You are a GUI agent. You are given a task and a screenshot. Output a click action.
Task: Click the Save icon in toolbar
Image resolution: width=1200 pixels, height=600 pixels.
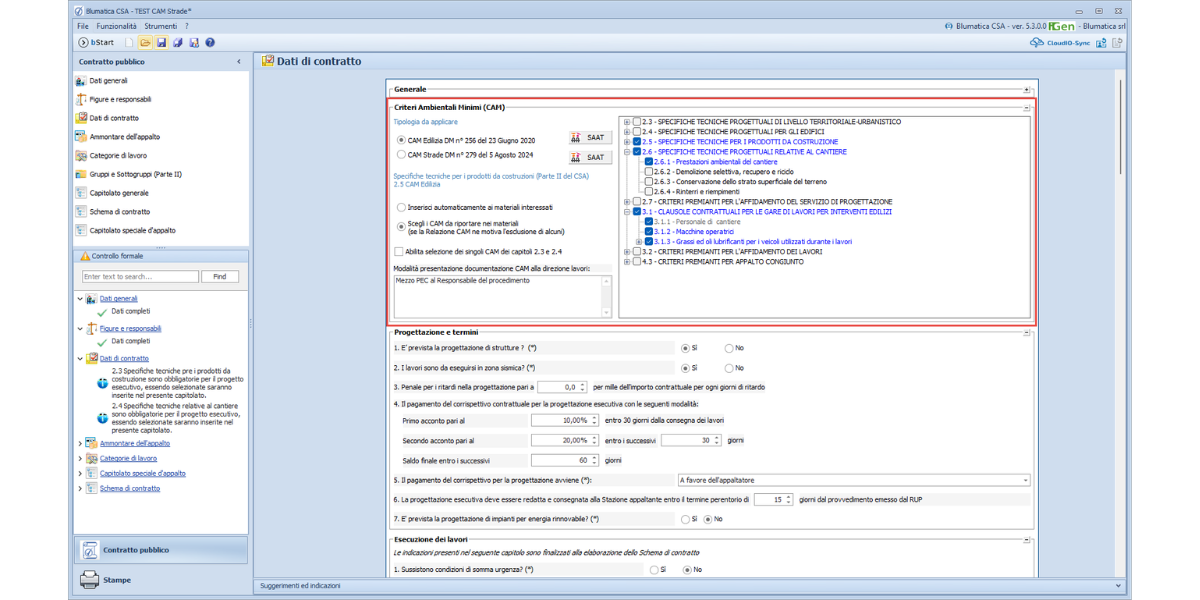[x=162, y=43]
